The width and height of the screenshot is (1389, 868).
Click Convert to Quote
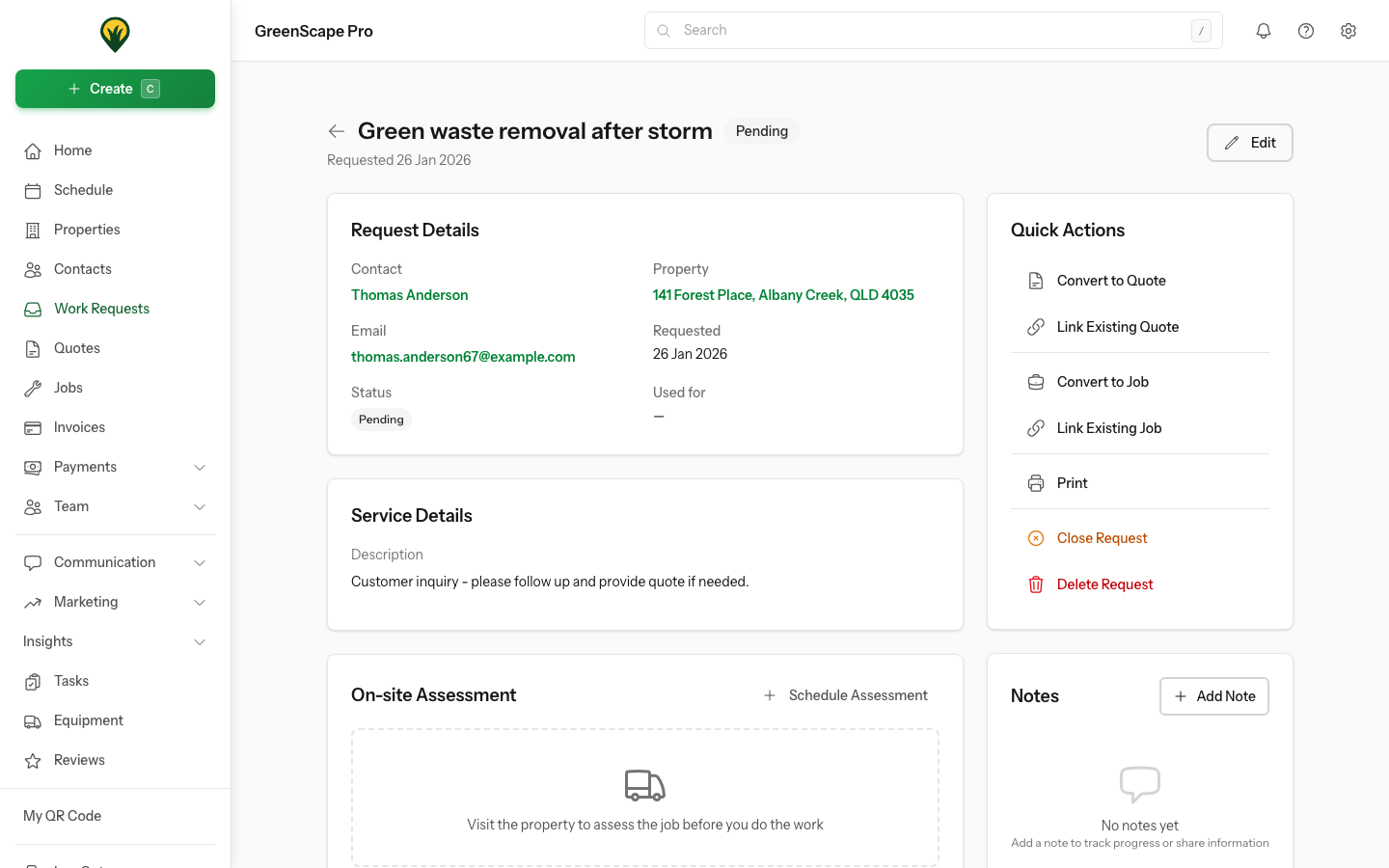[1111, 280]
